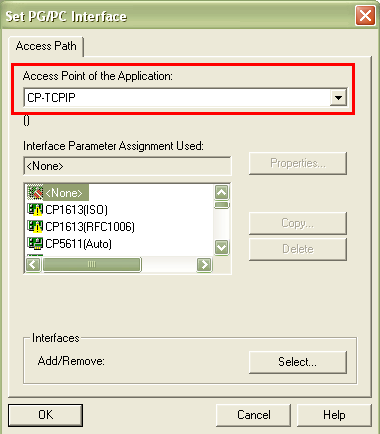This screenshot has width=380, height=434.
Task: Select the CP5611(Auto) card icon
Action: (35, 244)
